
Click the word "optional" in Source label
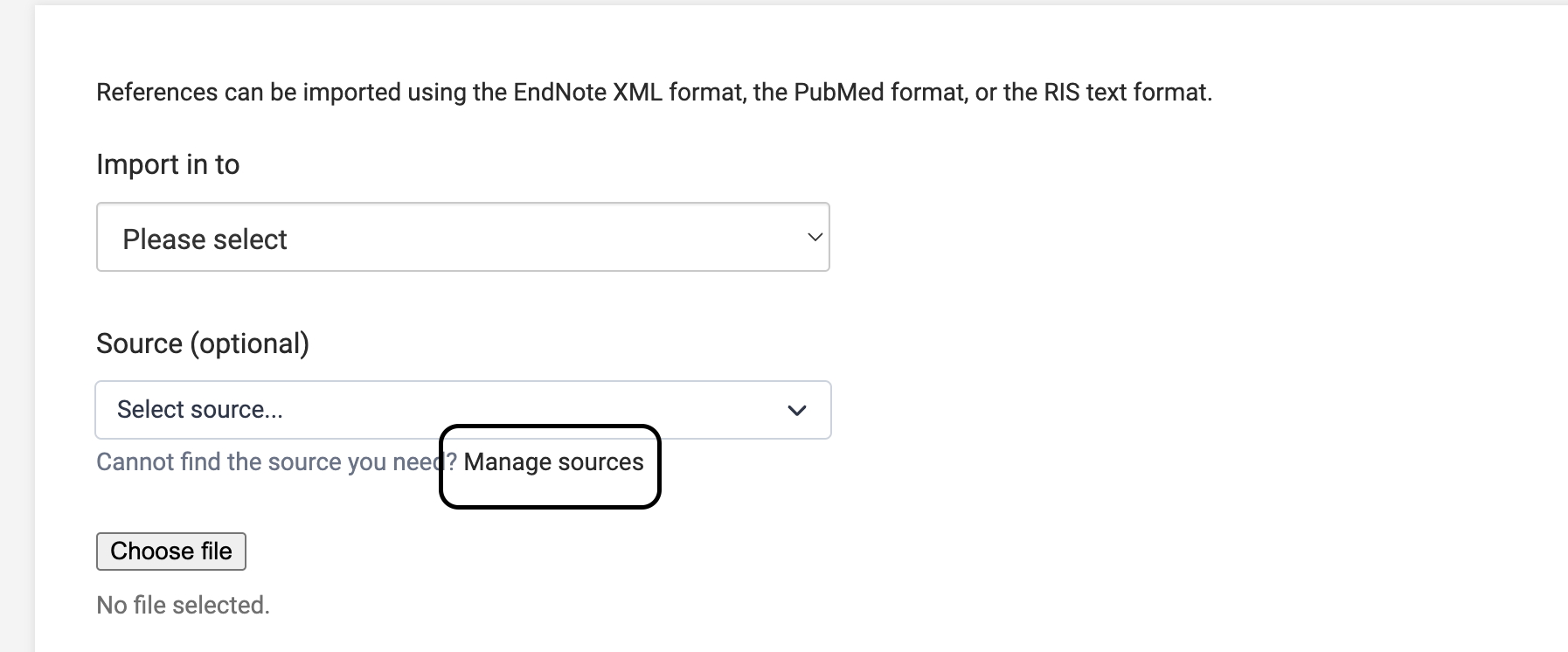point(250,343)
